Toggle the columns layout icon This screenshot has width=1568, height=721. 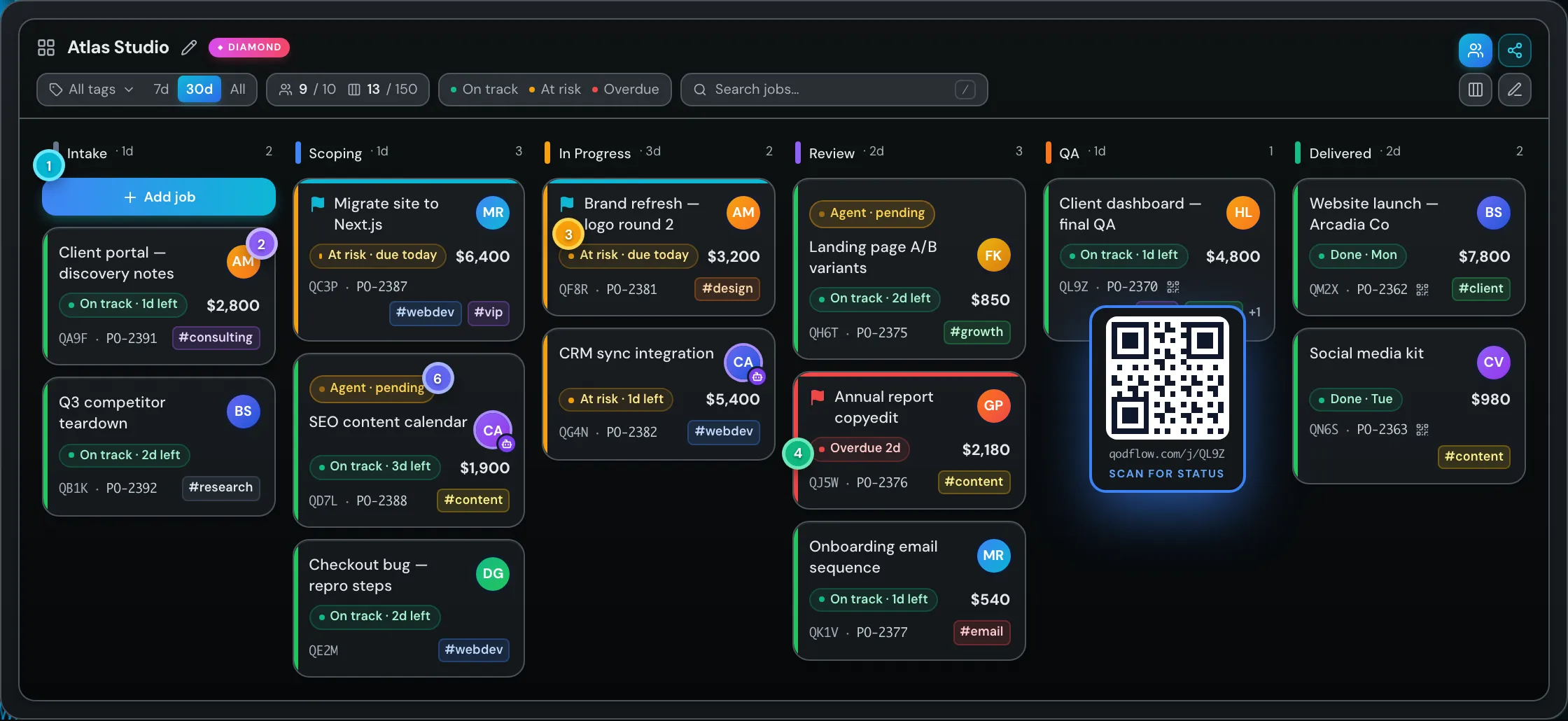click(1475, 90)
